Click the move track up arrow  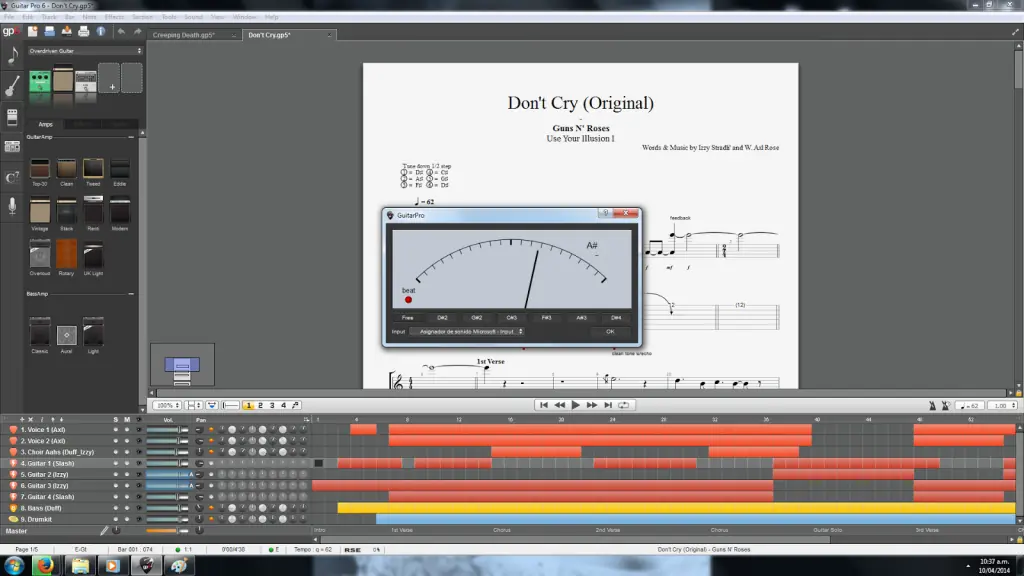(53, 419)
